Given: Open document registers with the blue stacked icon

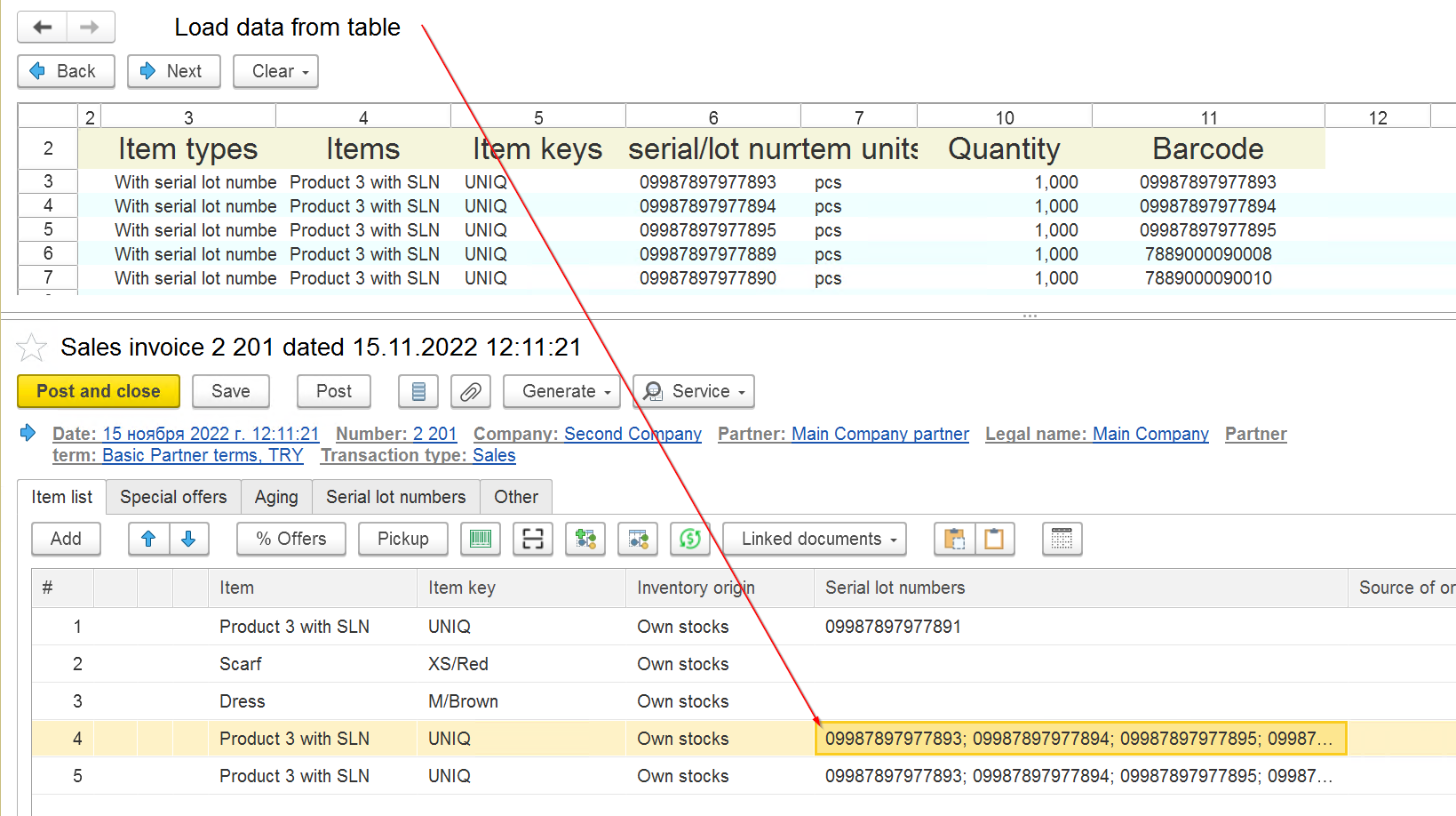Looking at the screenshot, I should (x=418, y=391).
